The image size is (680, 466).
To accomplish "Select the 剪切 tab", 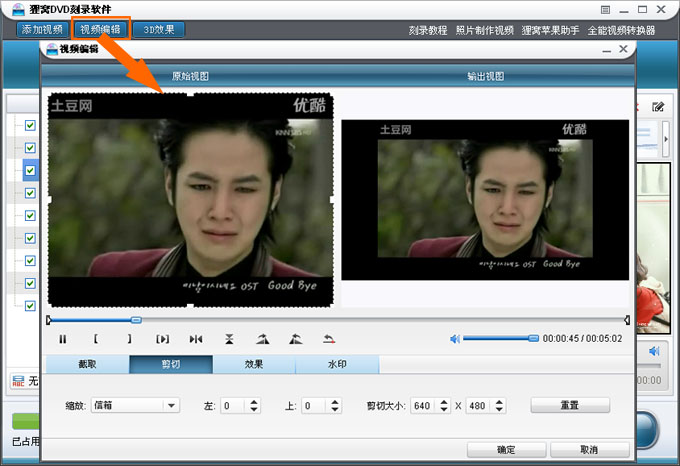I will point(171,364).
